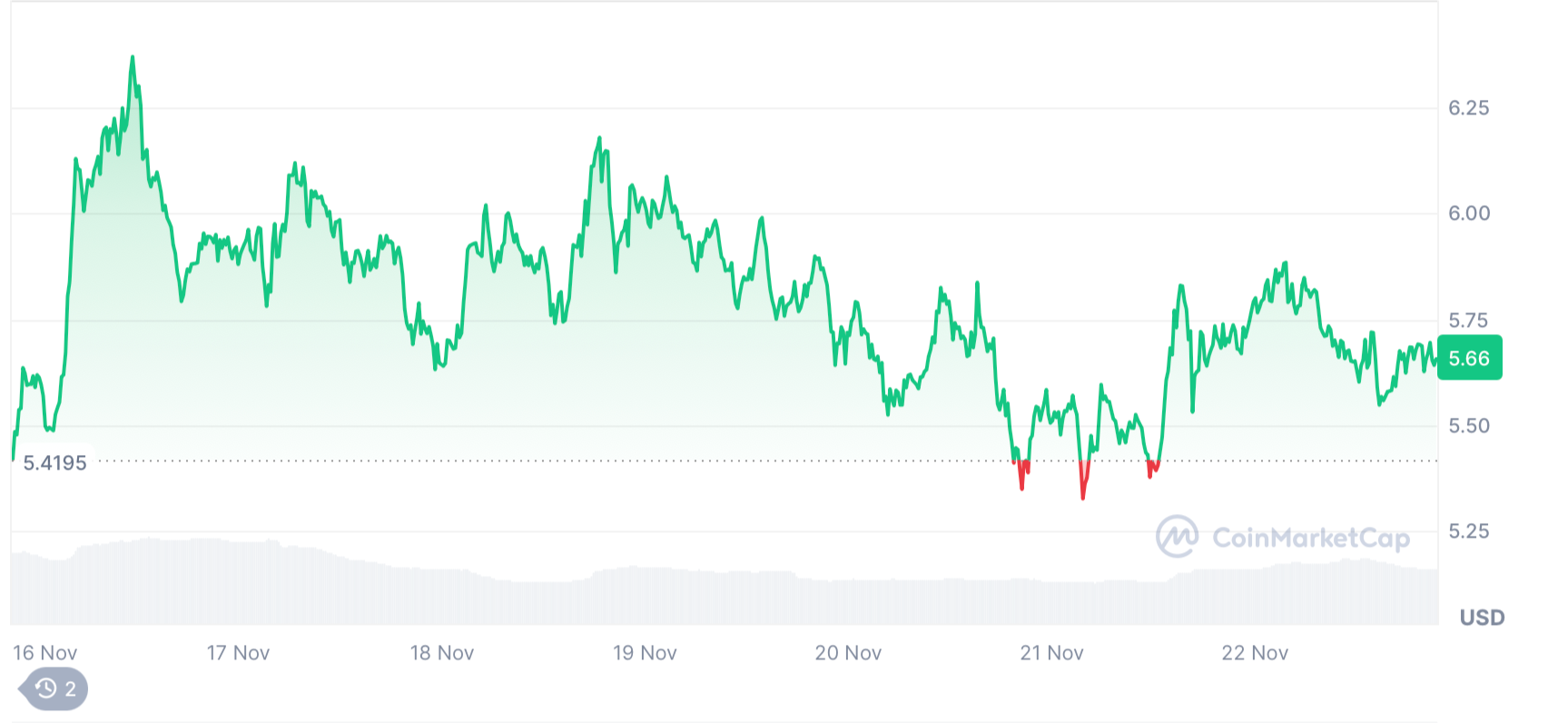The height and width of the screenshot is (723, 1568).
Task: Click the 22 Nov date label
Action: tap(1255, 653)
